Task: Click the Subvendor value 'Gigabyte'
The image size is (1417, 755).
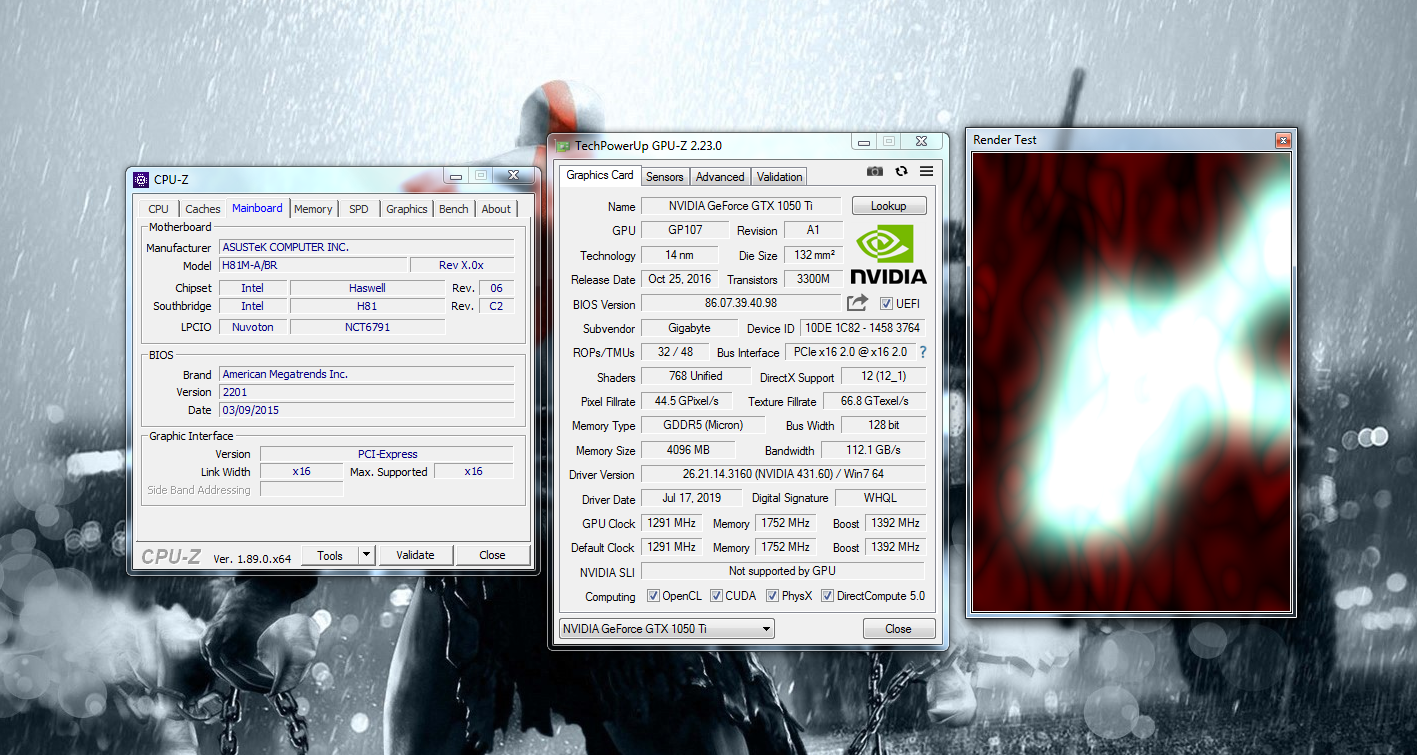Action: pyautogui.click(x=690, y=328)
